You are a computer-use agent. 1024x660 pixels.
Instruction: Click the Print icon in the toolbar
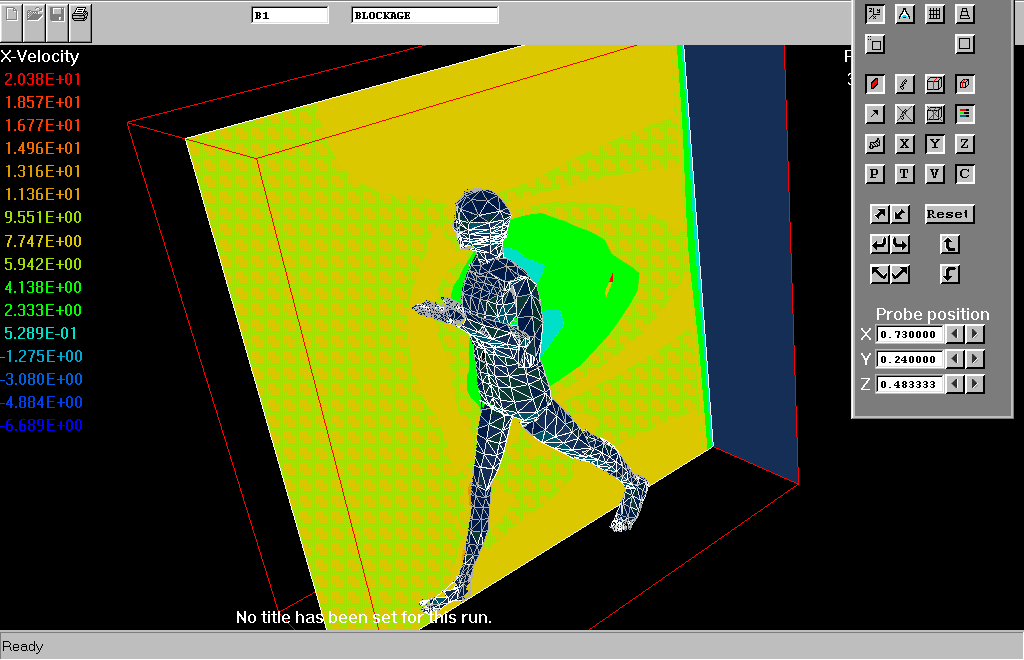(x=81, y=15)
